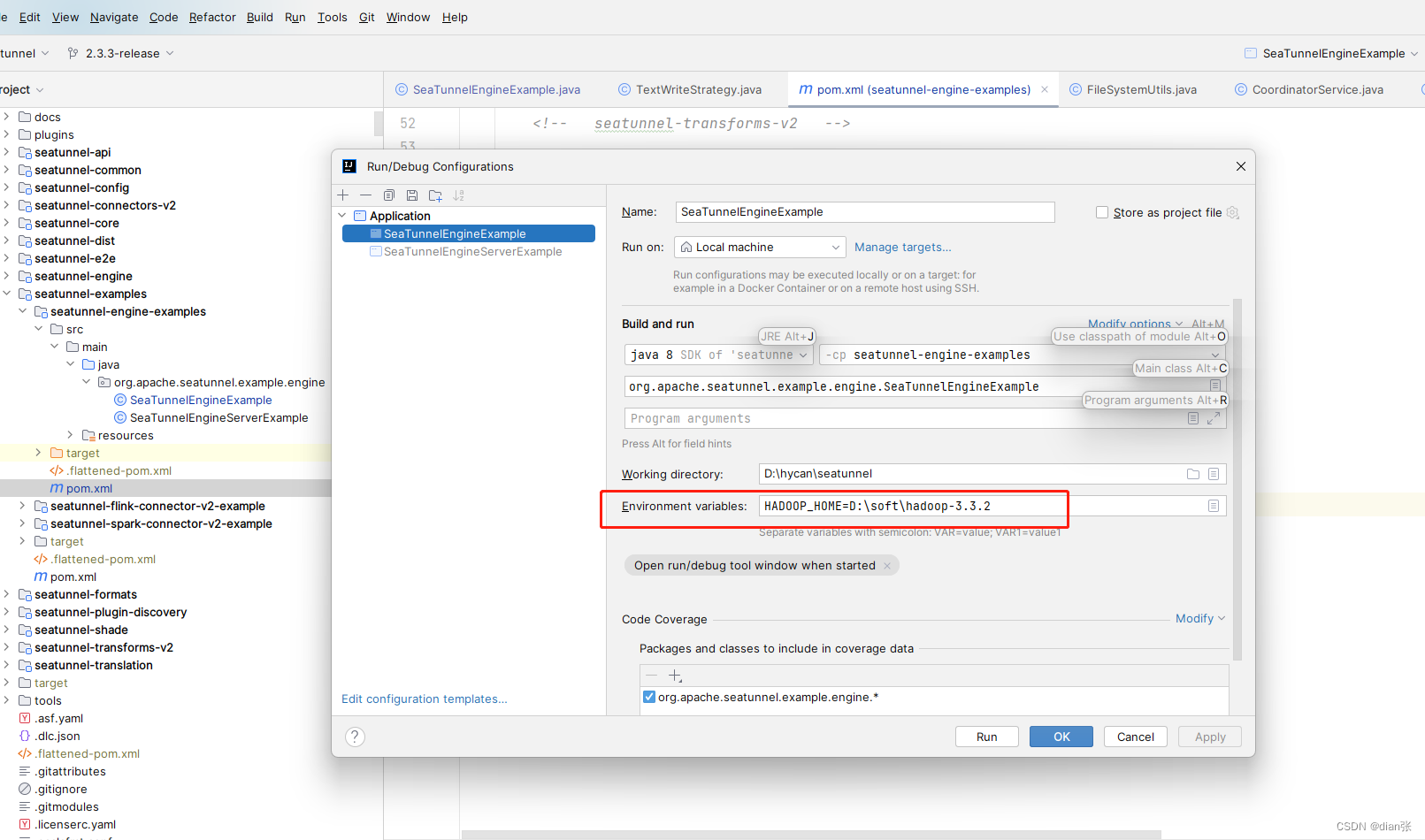The height and width of the screenshot is (840, 1425).
Task: Add coverage class with plus icon
Action: pos(675,676)
